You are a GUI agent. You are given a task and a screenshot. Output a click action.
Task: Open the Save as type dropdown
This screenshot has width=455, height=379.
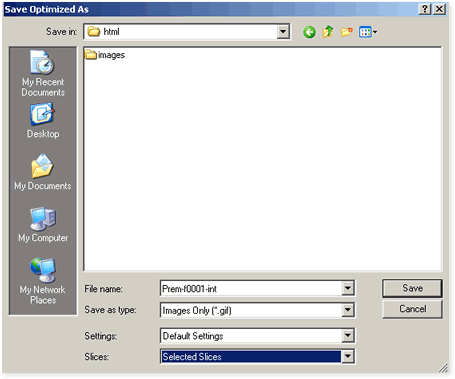click(x=347, y=310)
